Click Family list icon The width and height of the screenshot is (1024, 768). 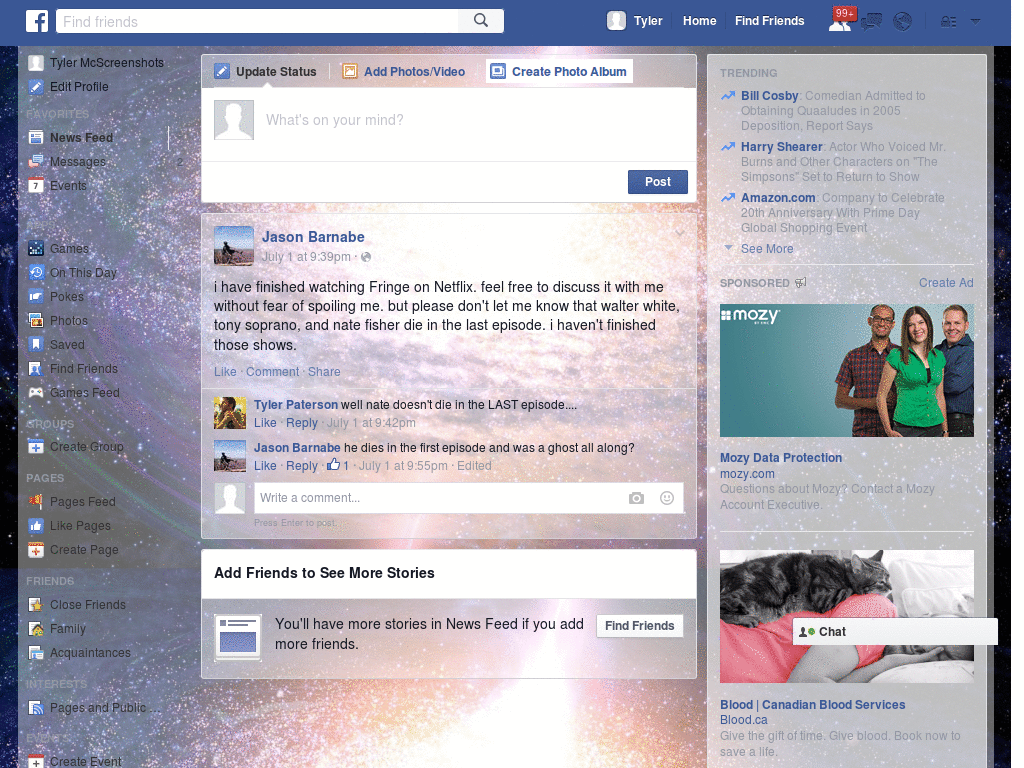36,629
